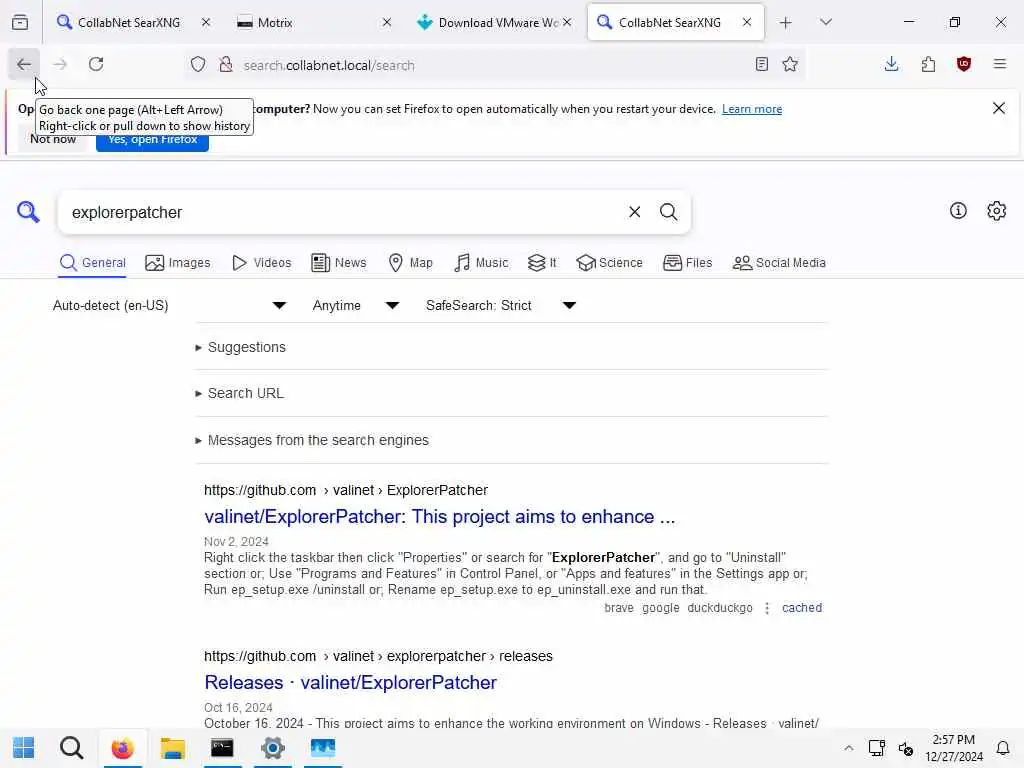The width and height of the screenshot is (1024, 768).
Task: Open cached version of first result
Action: coord(801,608)
